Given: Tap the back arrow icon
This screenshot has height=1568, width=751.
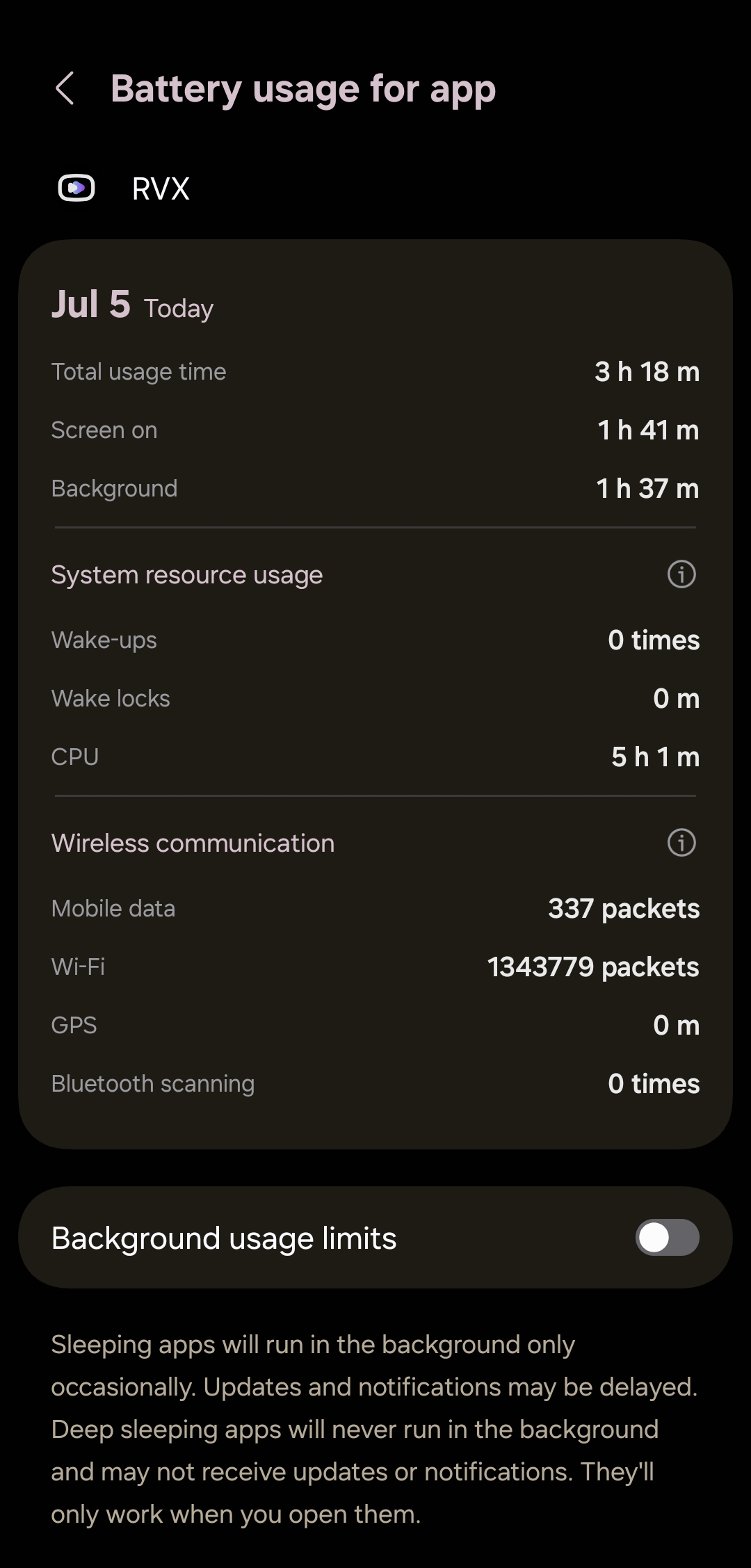Looking at the screenshot, I should [x=65, y=89].
